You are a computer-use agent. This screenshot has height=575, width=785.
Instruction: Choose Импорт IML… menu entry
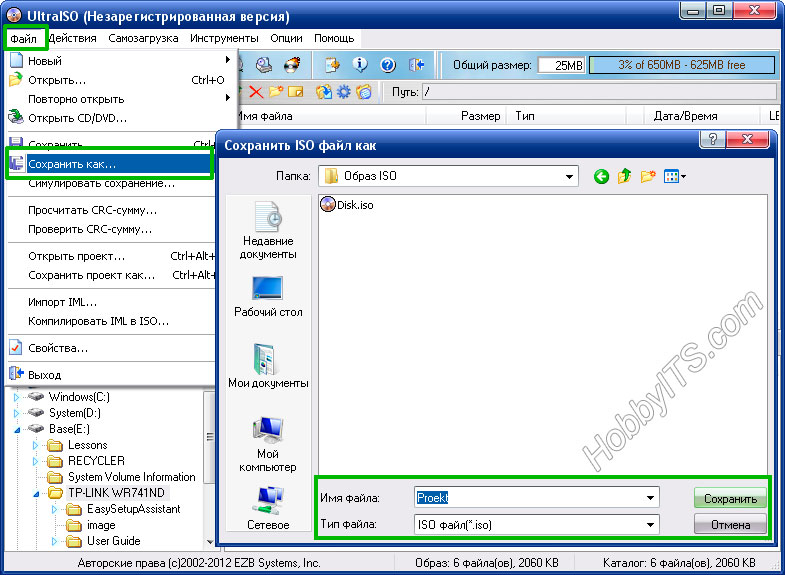[x=111, y=302]
